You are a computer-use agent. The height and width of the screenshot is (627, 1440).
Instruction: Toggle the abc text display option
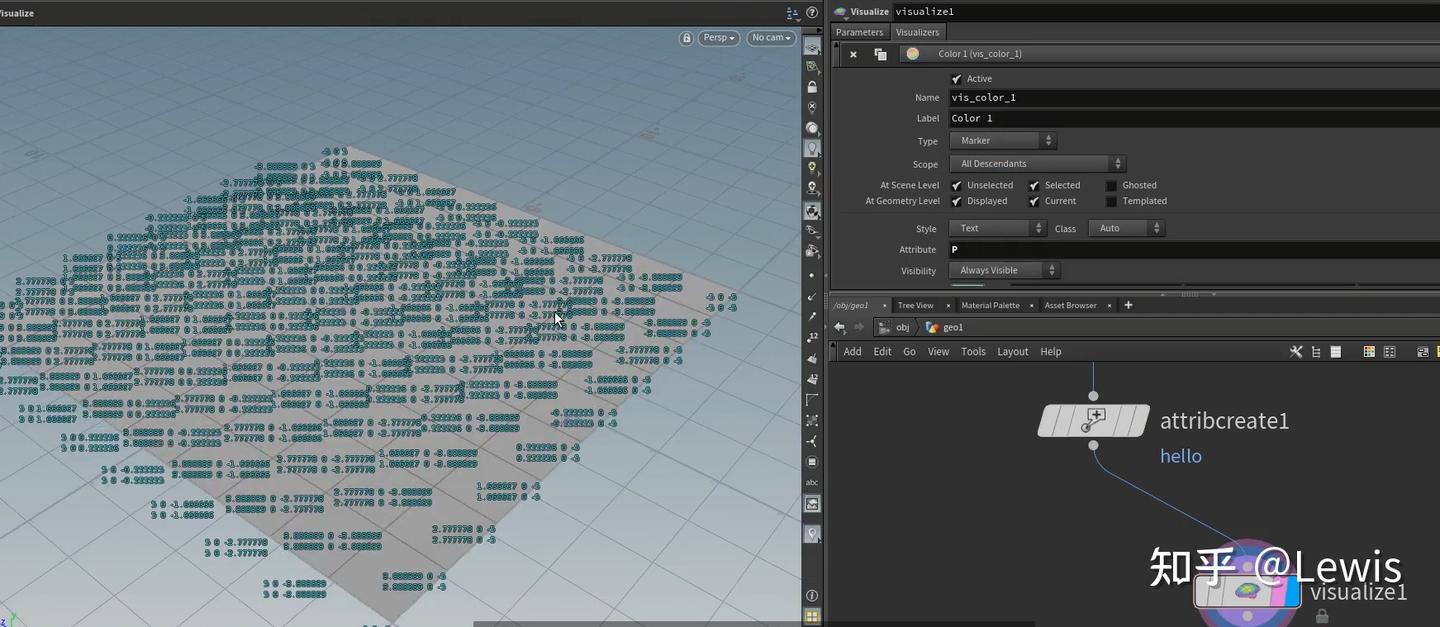[812, 483]
